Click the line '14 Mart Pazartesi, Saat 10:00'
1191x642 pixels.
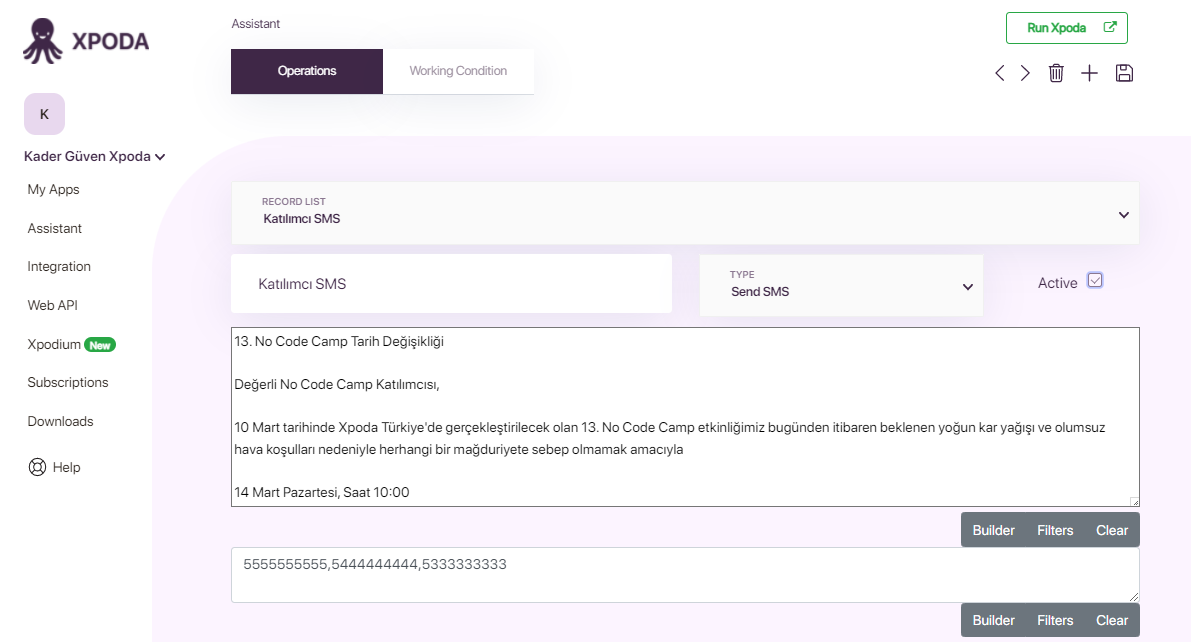322,492
